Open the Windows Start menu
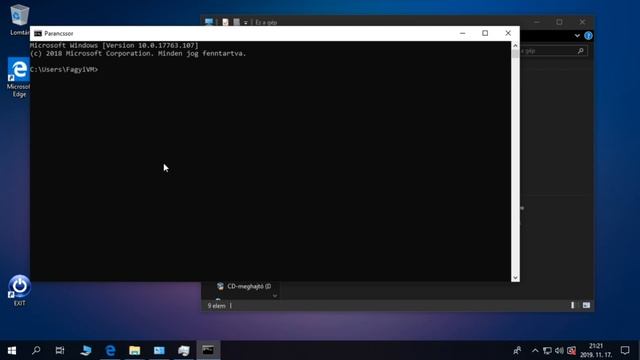640x360 pixels. [12, 350]
